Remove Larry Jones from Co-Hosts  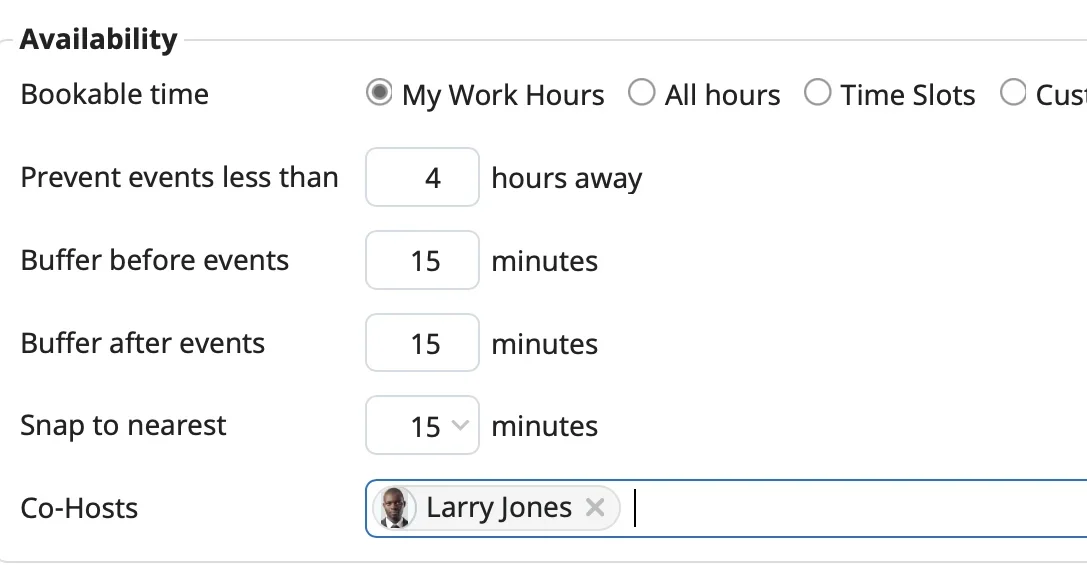(x=595, y=508)
